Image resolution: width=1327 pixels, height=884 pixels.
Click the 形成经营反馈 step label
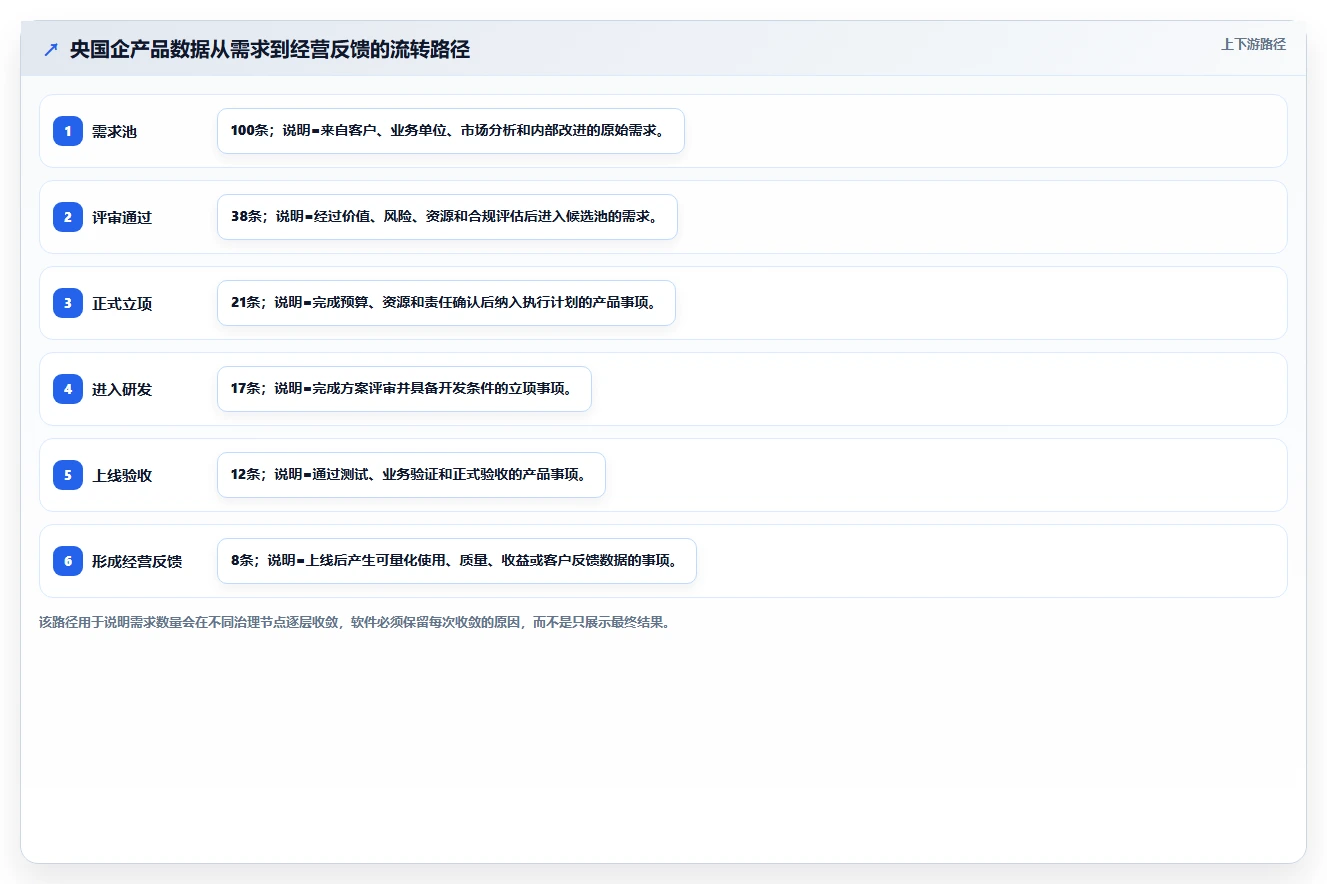[x=137, y=561]
